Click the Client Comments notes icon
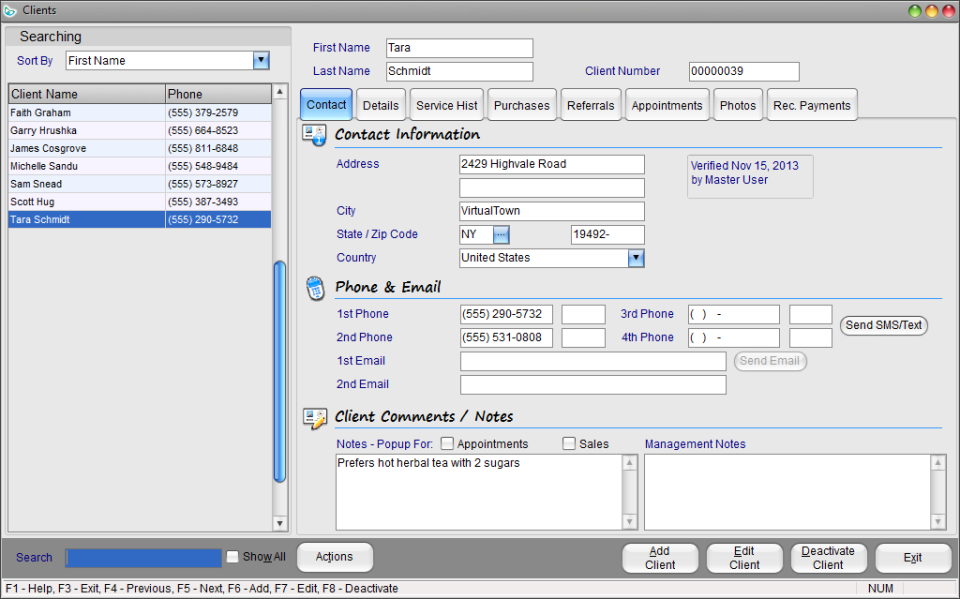The width and height of the screenshot is (960, 599). [315, 418]
